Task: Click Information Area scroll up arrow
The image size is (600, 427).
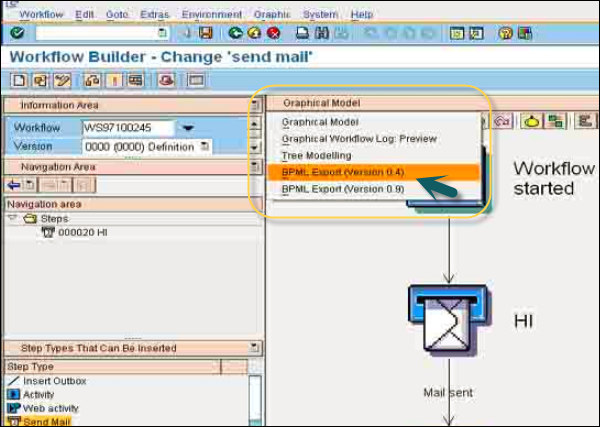Action: pyautogui.click(x=254, y=124)
